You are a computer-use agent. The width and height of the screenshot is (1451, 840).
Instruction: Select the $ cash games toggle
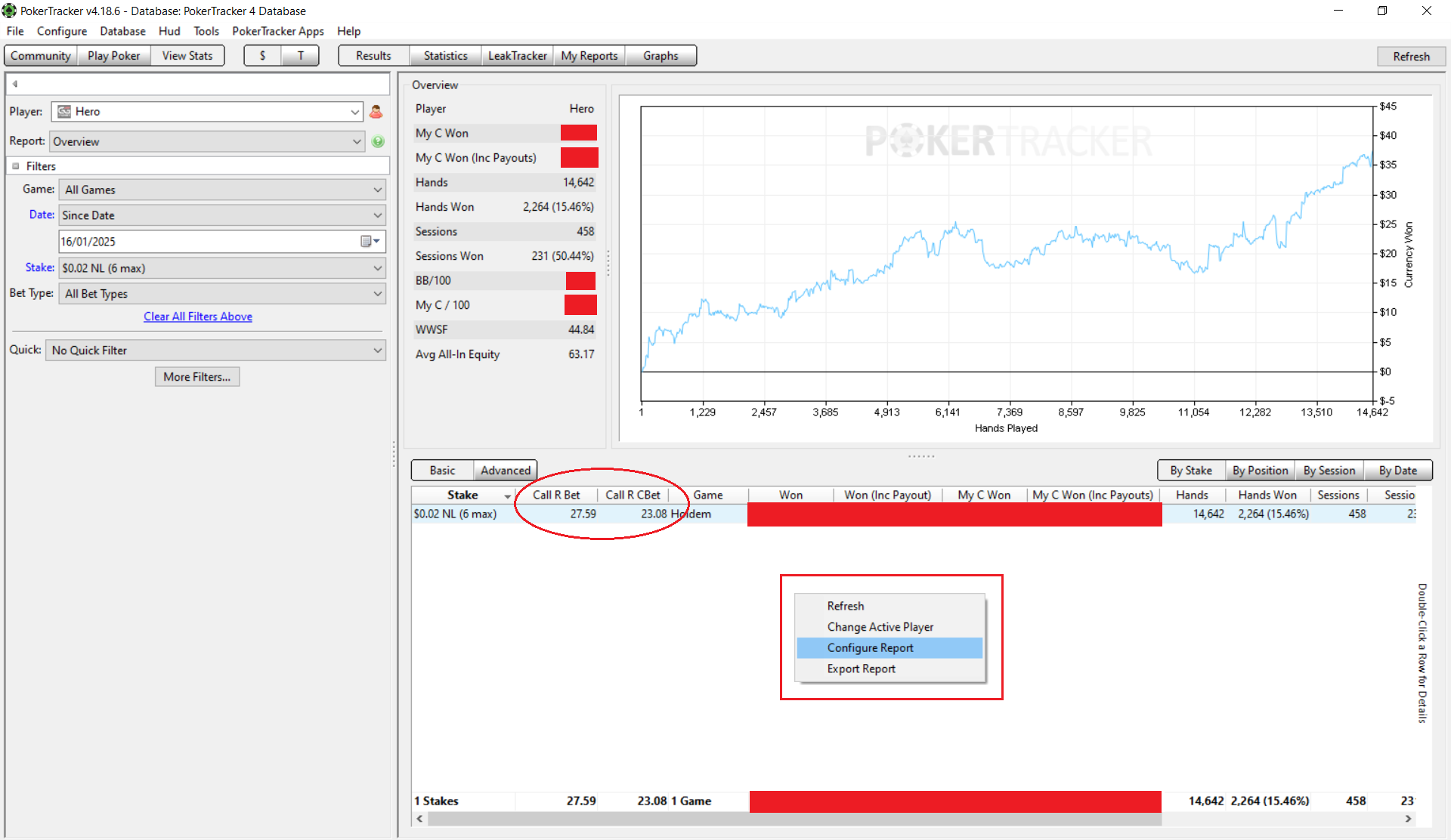point(262,56)
